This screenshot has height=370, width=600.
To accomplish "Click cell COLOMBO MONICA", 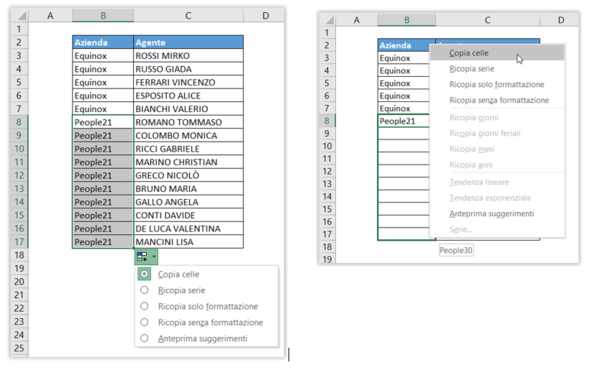I will pos(188,135).
